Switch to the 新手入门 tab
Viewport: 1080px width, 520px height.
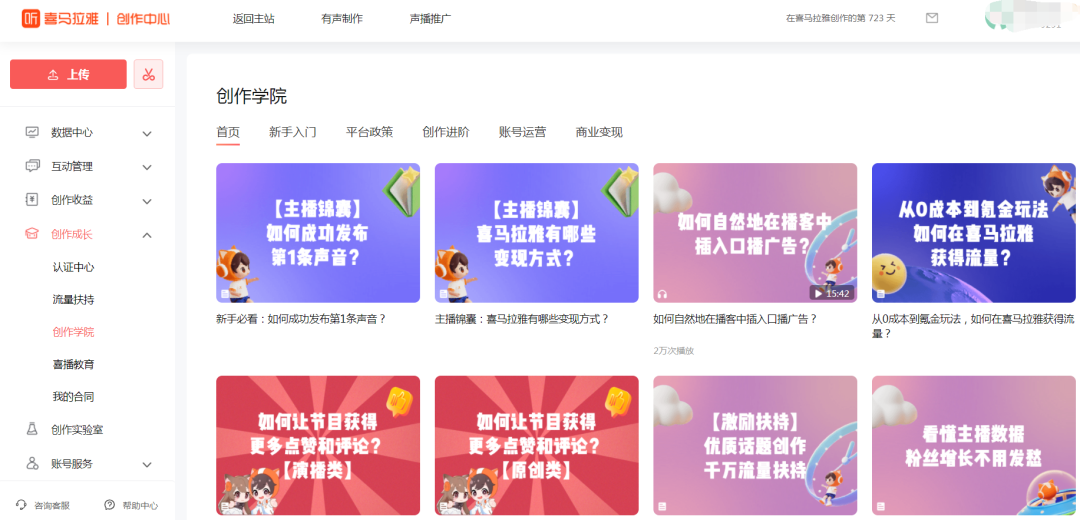(293, 132)
